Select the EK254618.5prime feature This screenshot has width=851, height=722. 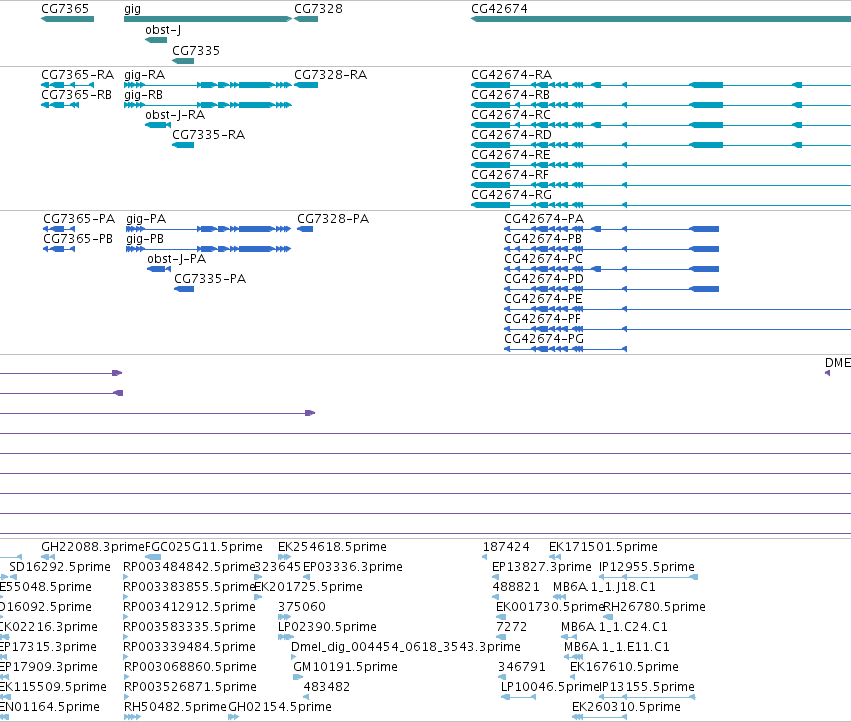click(x=284, y=557)
